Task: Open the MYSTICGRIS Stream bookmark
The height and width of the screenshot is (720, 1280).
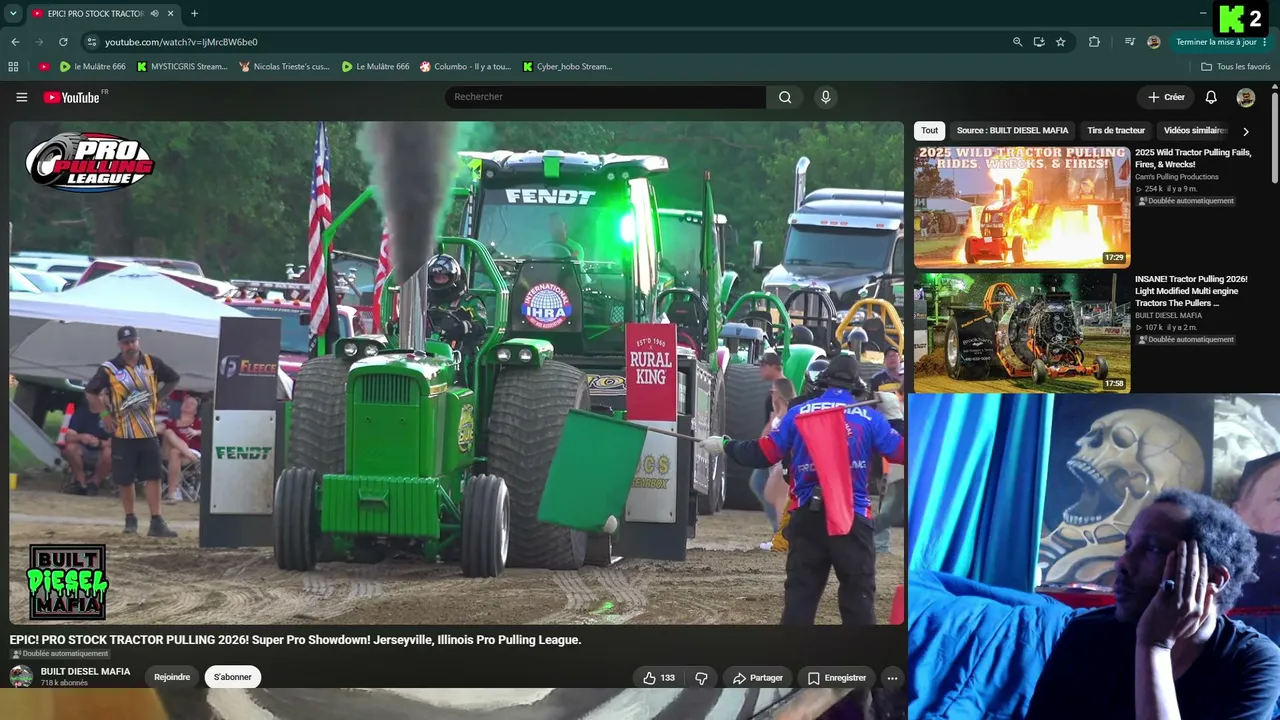Action: click(182, 67)
